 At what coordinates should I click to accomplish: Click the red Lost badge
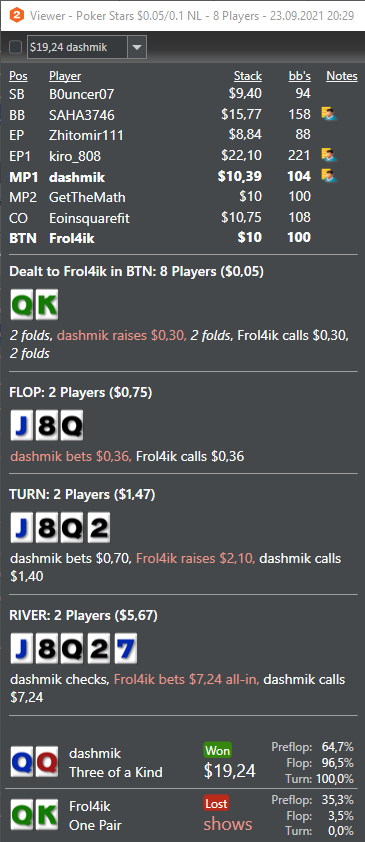tap(216, 803)
